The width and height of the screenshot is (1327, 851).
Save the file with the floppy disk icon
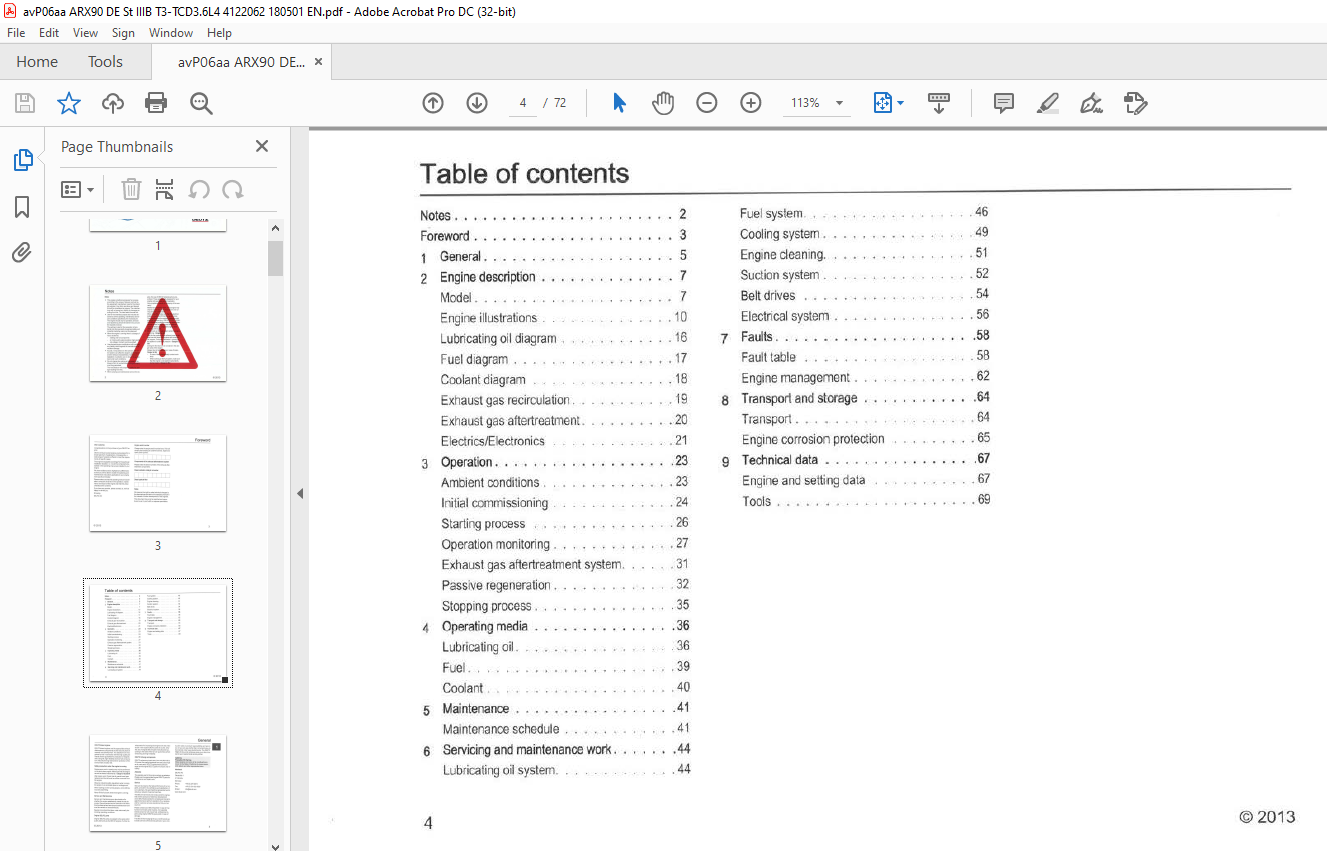[25, 103]
